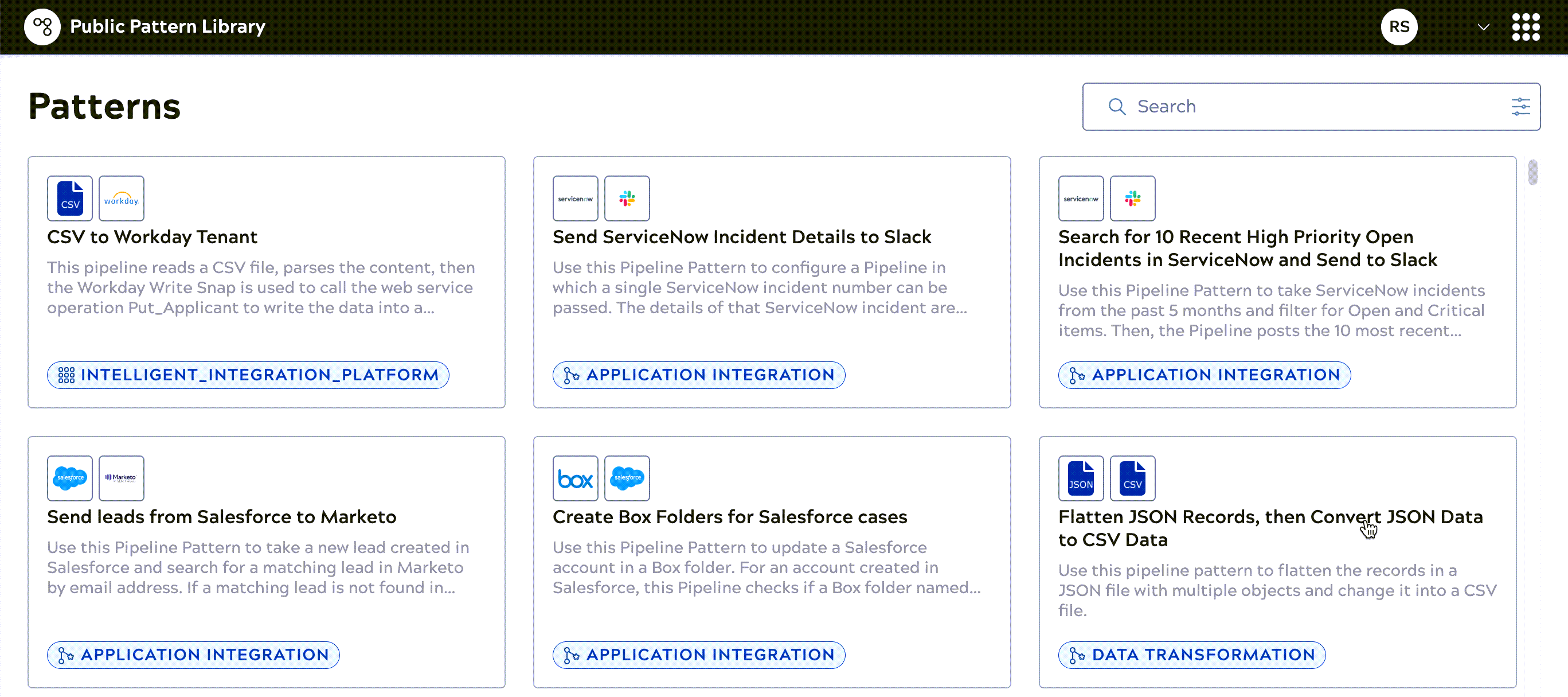Click the Slack icon on Incident Details card
The width and height of the screenshot is (1568, 697).
627,198
